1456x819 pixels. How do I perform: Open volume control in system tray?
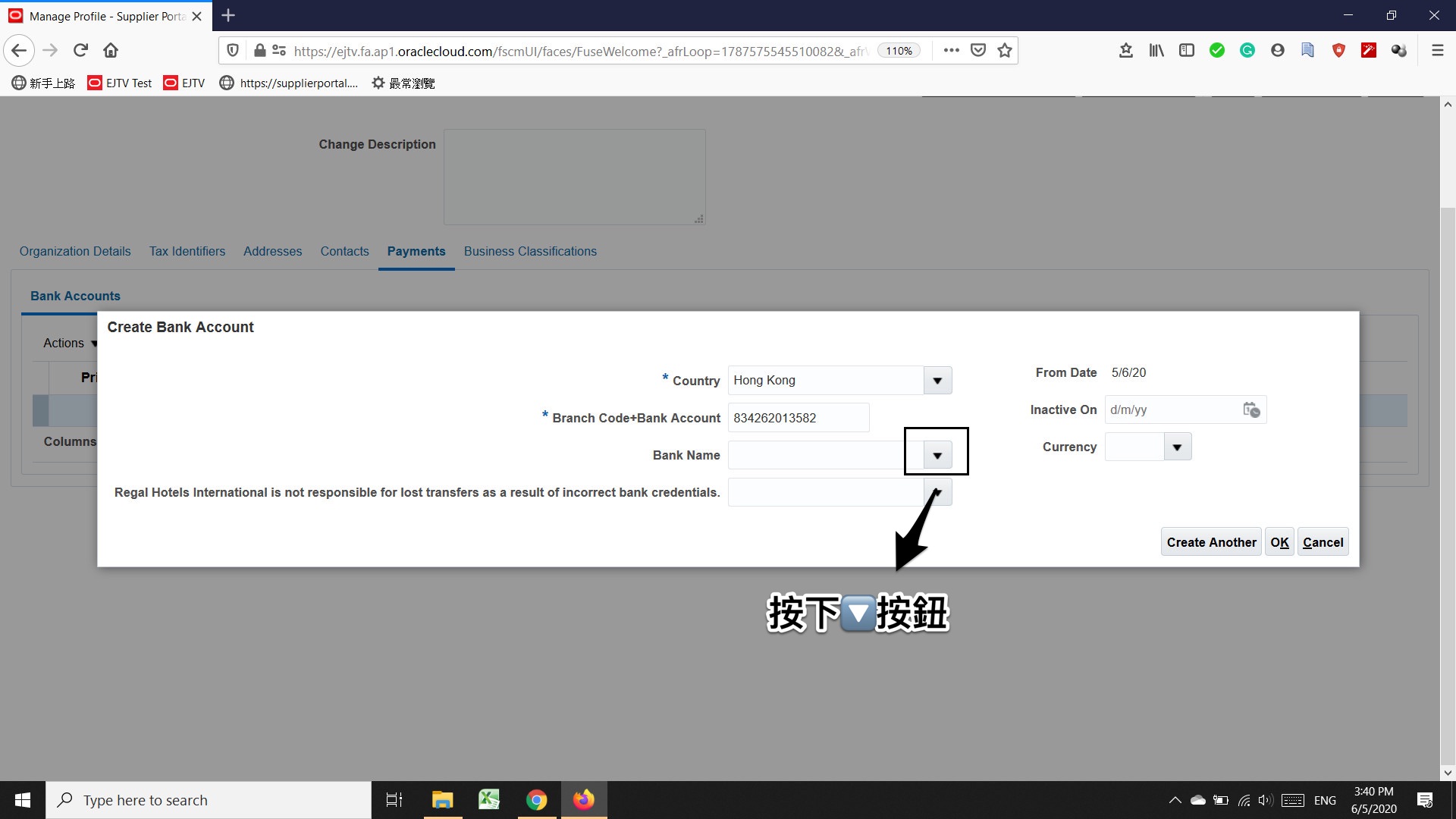pyautogui.click(x=1265, y=800)
